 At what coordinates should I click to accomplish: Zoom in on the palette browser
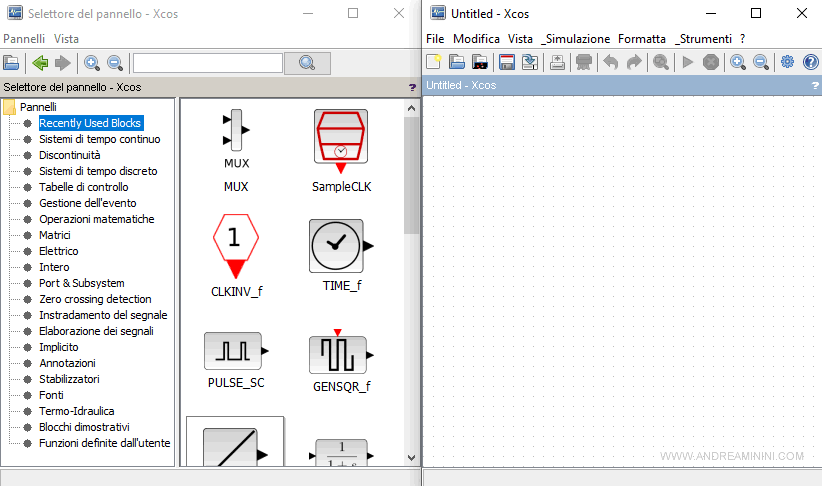(x=92, y=63)
